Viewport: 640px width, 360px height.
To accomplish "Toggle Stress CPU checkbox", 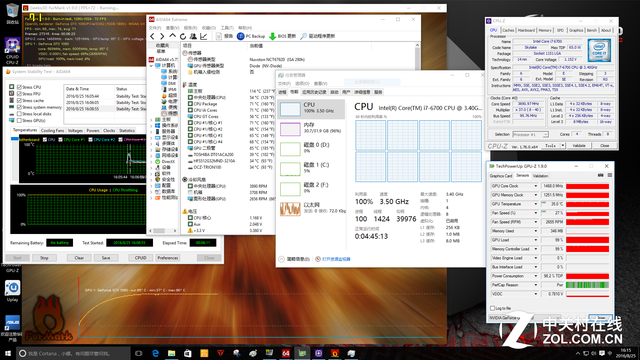I will (x=19, y=87).
